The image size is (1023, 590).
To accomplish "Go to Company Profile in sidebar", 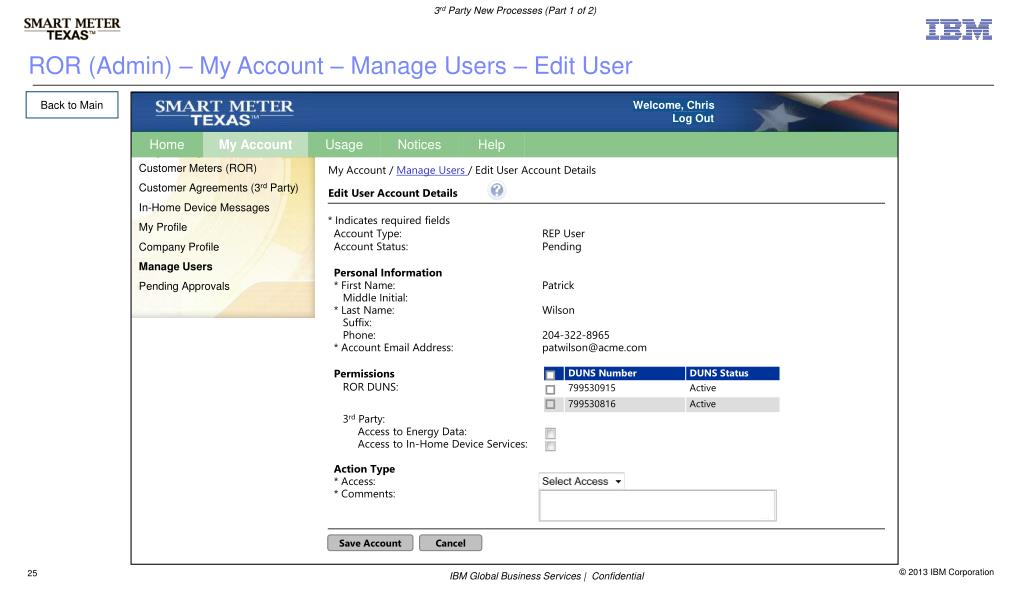I will [179, 247].
